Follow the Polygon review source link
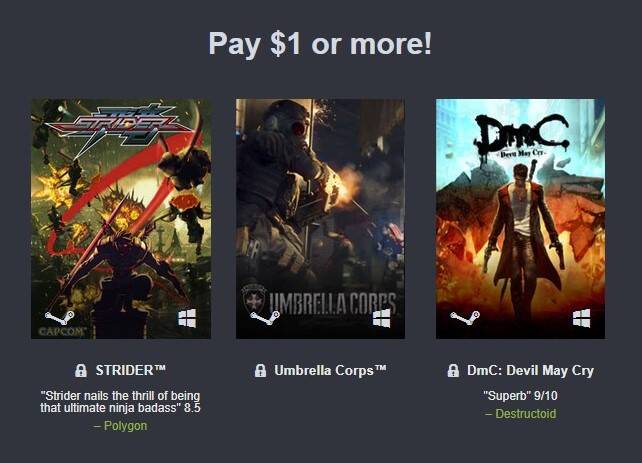Viewport: 642px width, 463px height. point(125,426)
